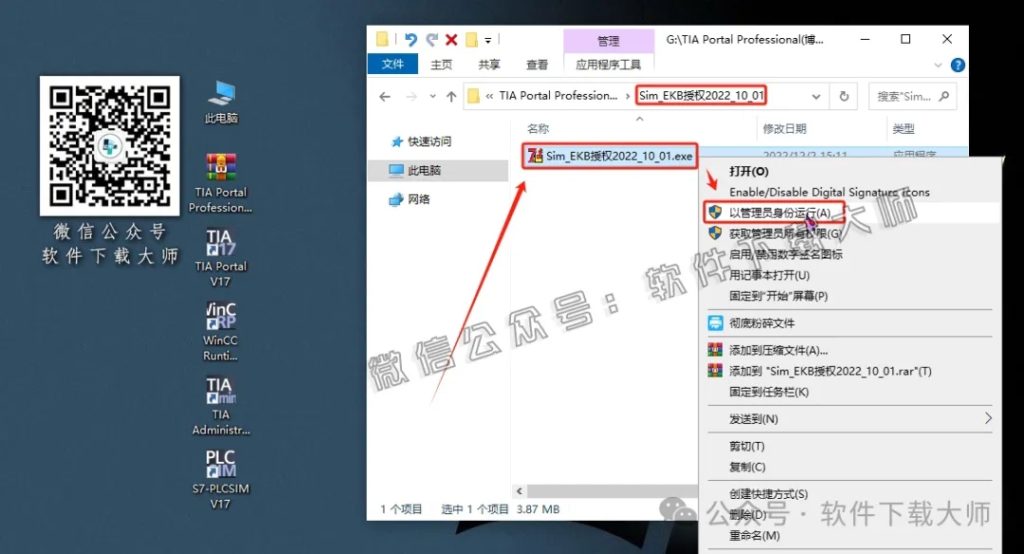Choose 创建快捷方式(S) in the context menu
The height and width of the screenshot is (554, 1024).
[768, 494]
